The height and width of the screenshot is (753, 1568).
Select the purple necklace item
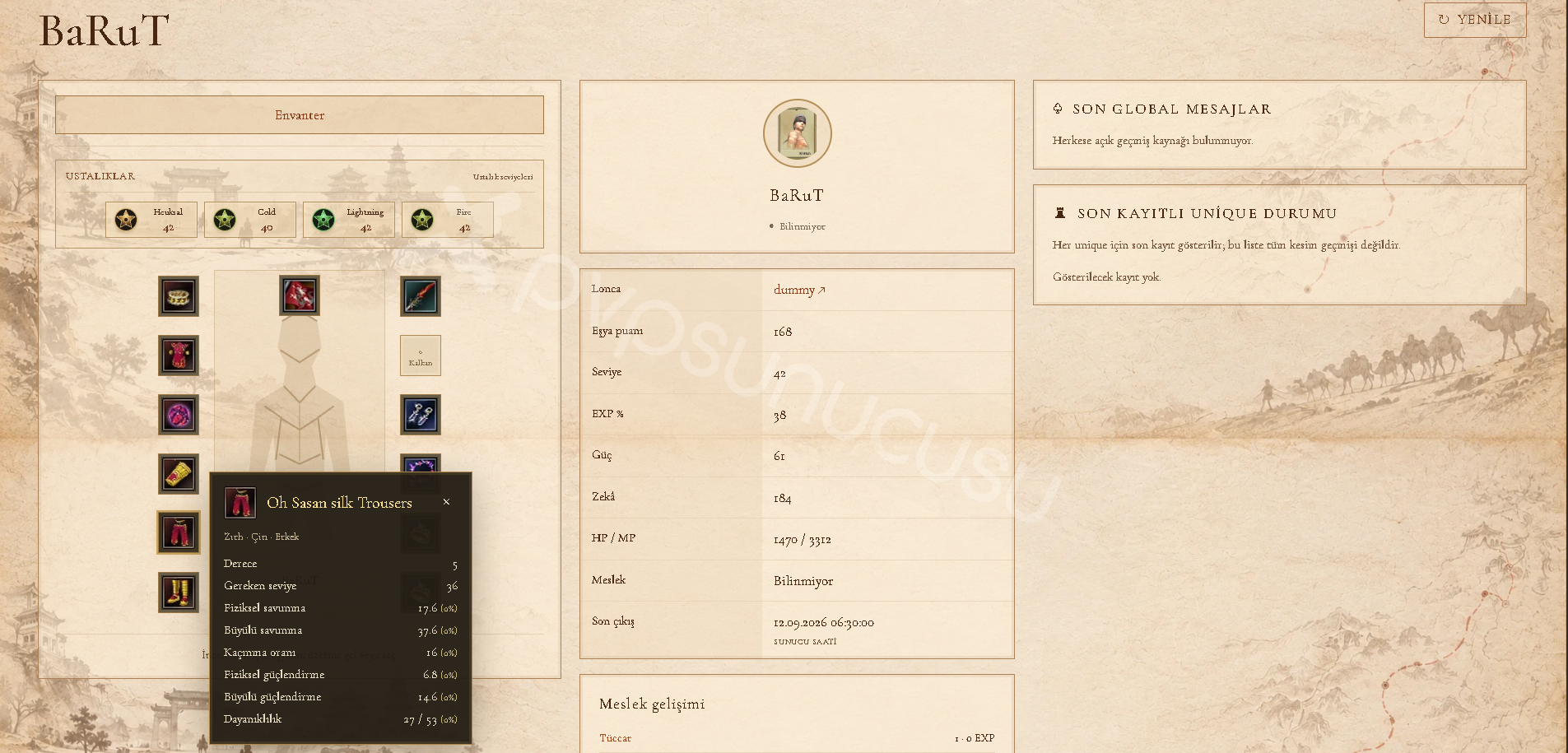click(421, 463)
